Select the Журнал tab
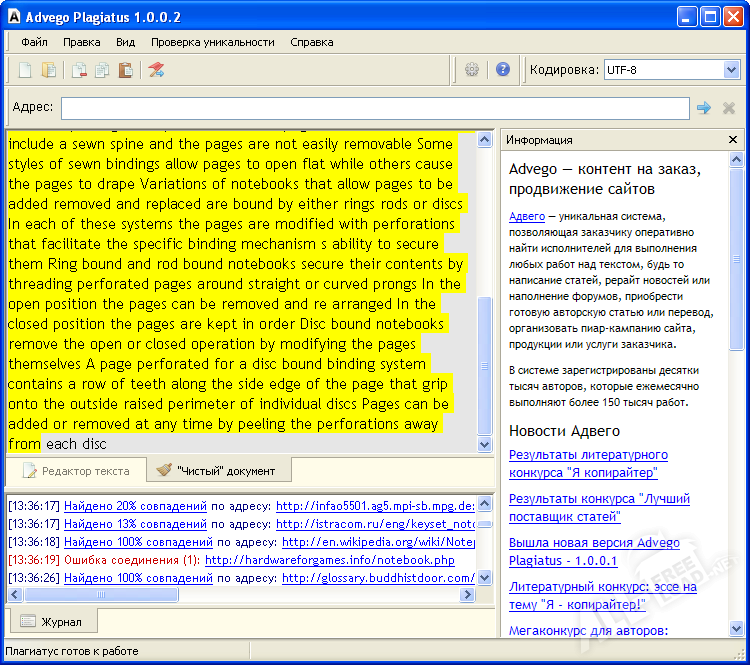 point(51,621)
